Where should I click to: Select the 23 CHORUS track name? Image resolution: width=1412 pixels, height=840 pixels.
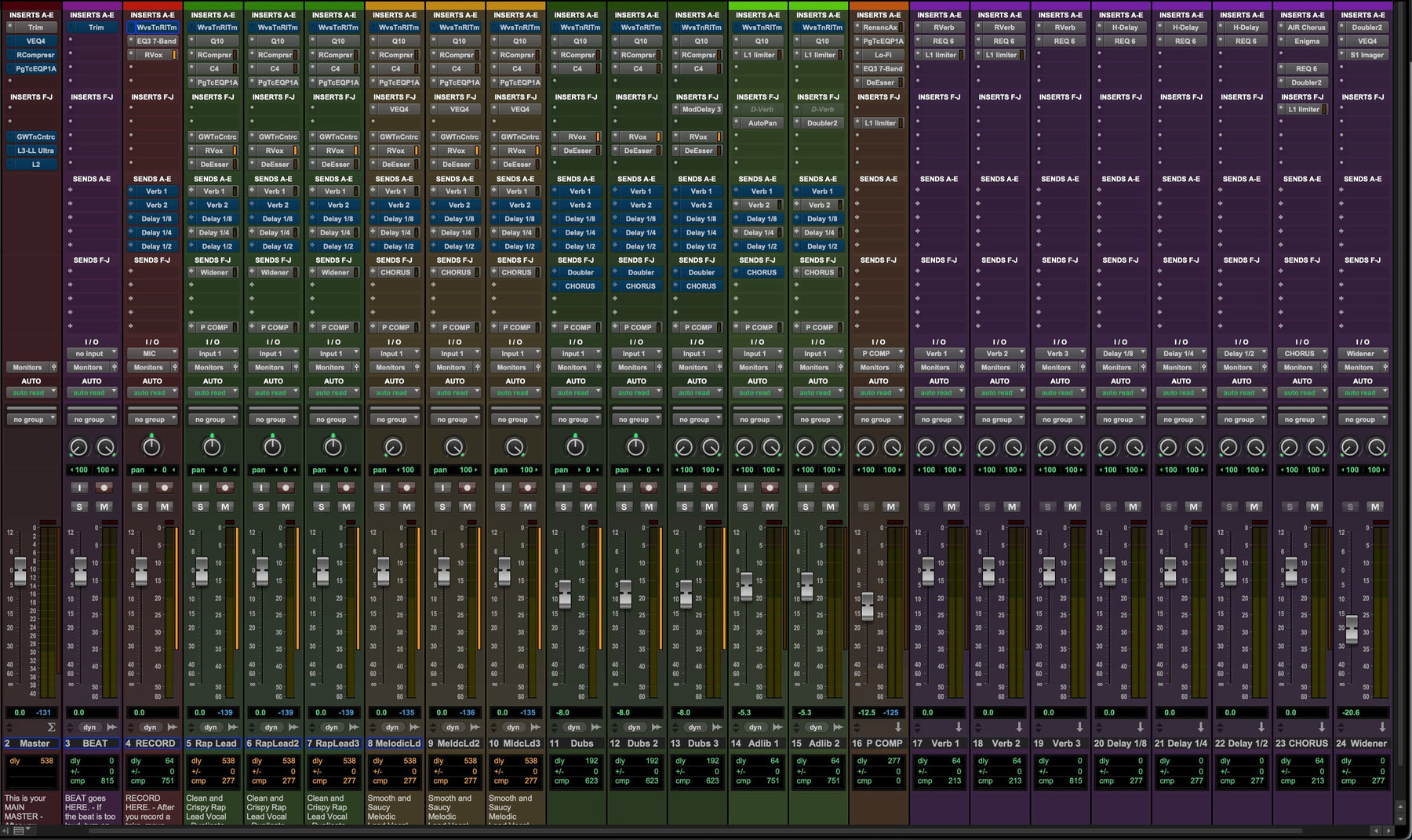(x=1301, y=744)
